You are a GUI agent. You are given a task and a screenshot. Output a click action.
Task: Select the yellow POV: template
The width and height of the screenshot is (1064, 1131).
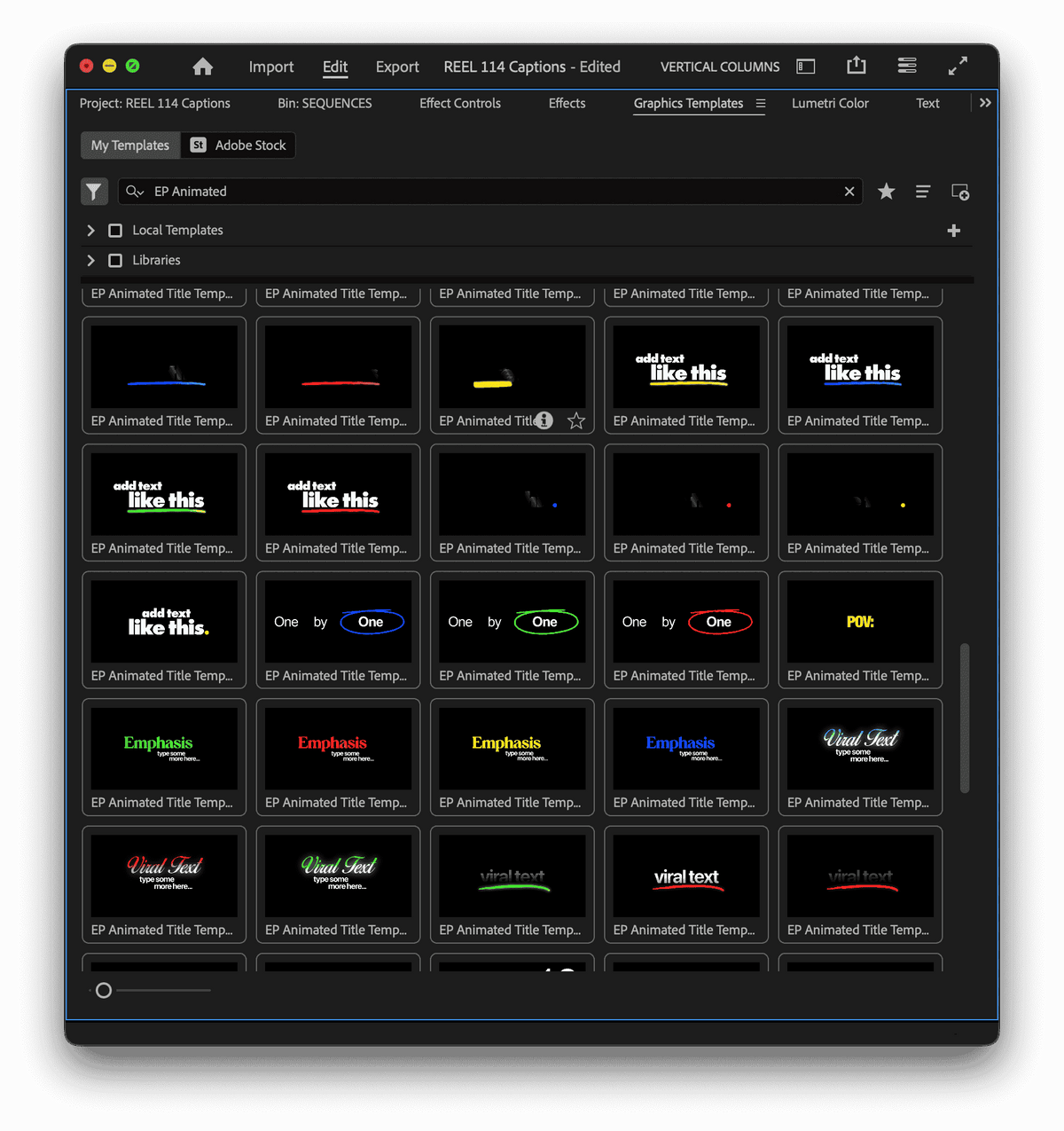860,630
